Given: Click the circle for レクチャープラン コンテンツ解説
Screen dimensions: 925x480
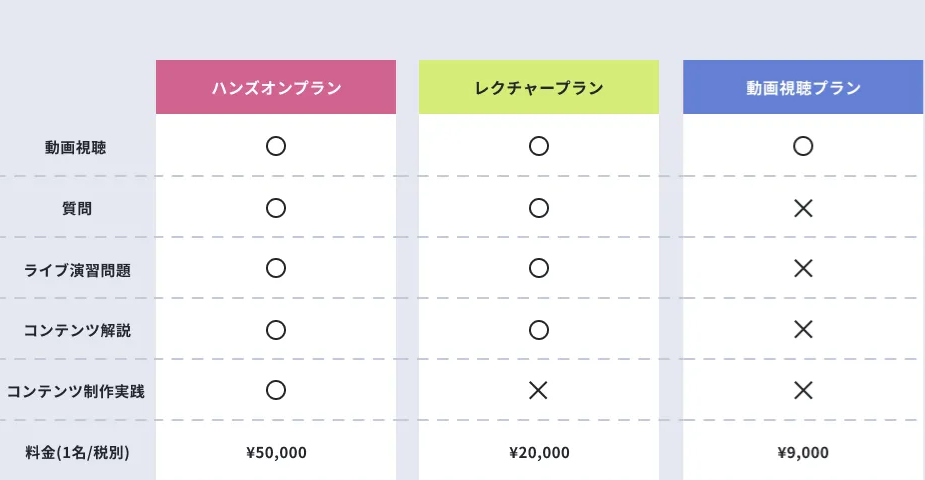Looking at the screenshot, I should (539, 329).
